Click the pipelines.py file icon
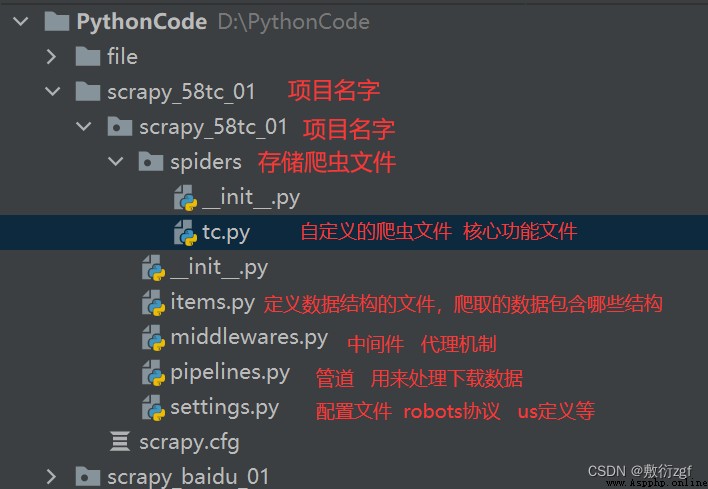The height and width of the screenshot is (489, 708). coord(154,373)
